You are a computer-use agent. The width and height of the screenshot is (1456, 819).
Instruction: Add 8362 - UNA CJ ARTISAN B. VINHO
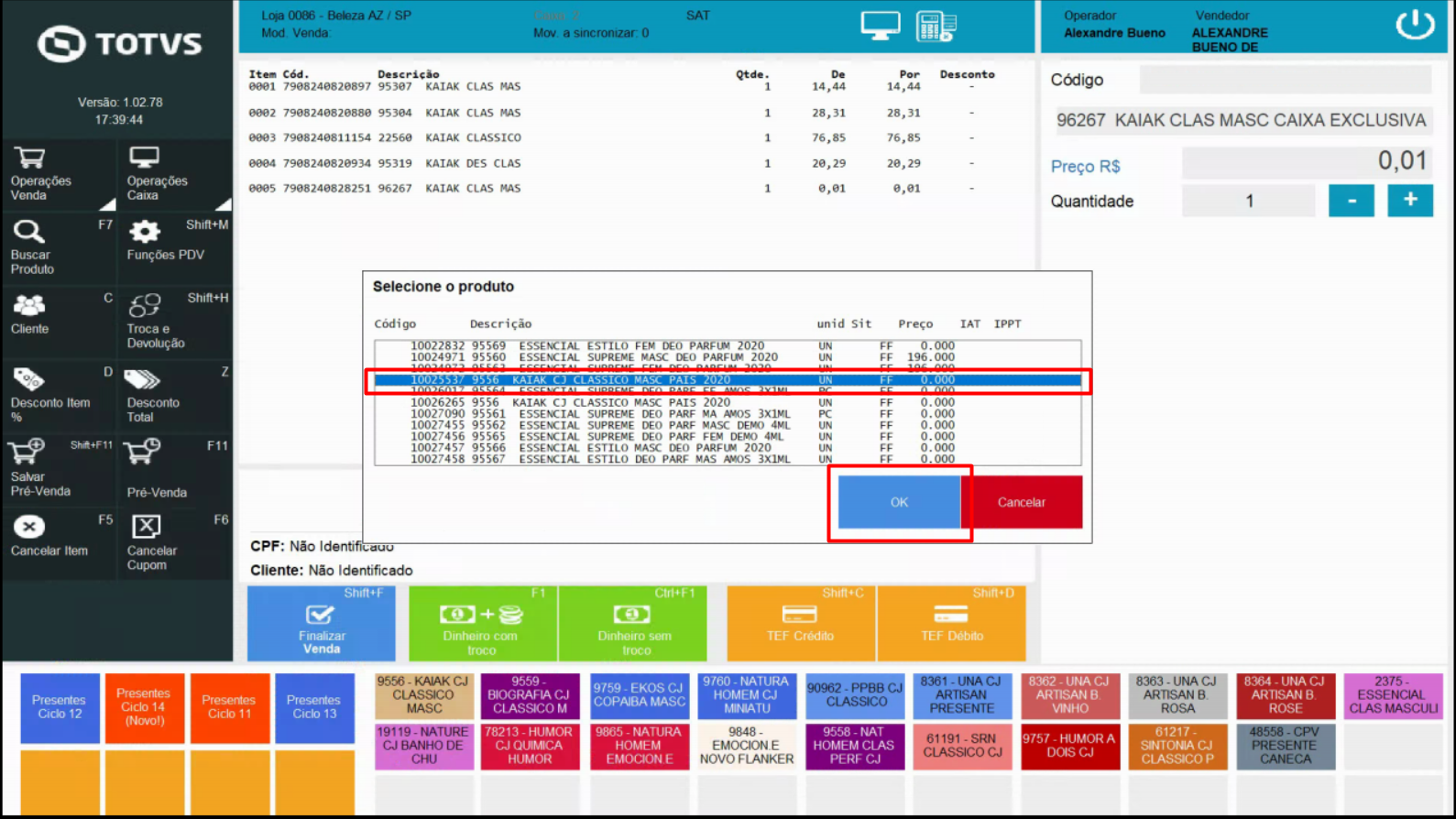click(x=1070, y=695)
